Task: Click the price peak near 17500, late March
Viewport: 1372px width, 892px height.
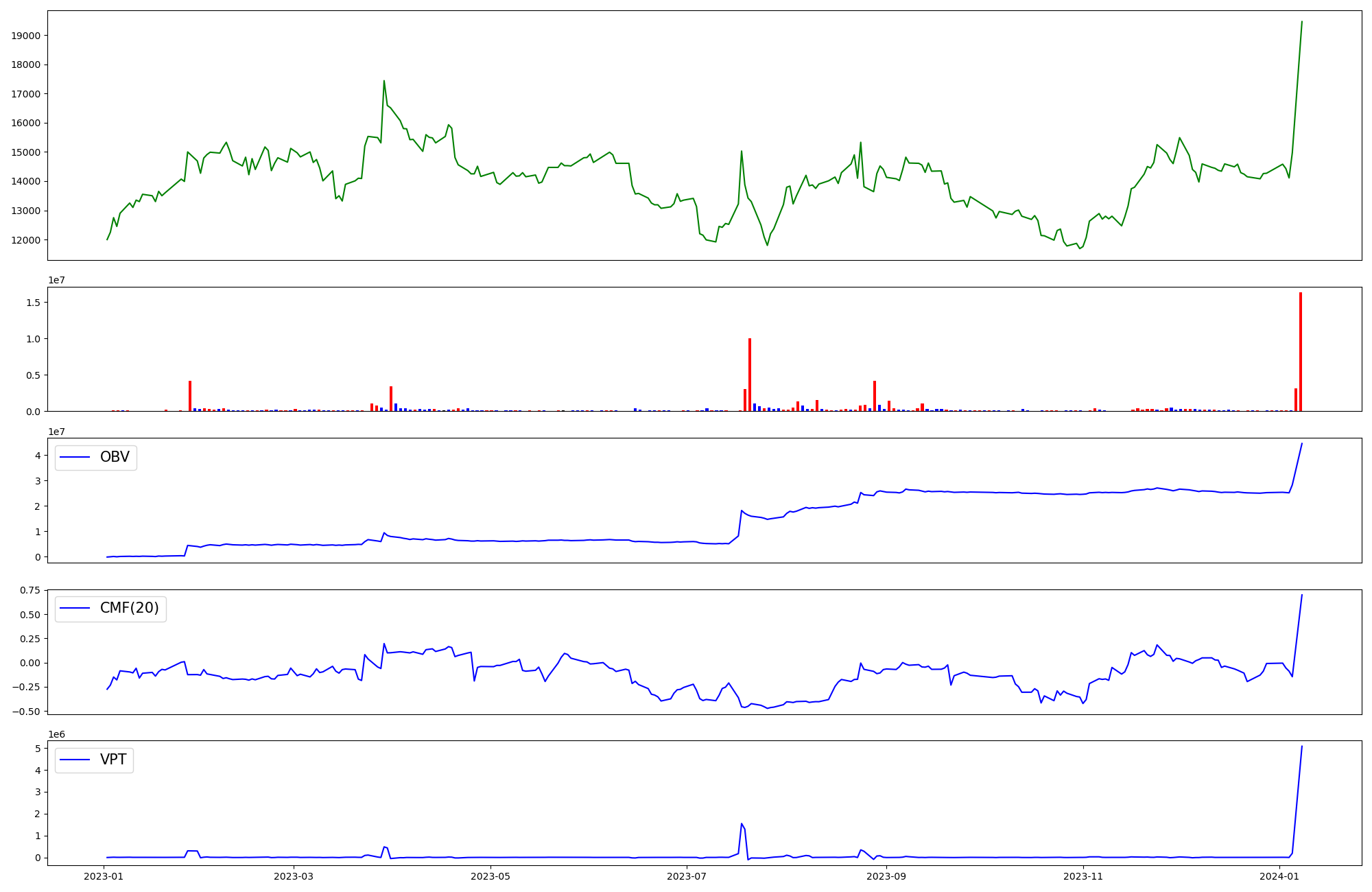Action: [384, 81]
